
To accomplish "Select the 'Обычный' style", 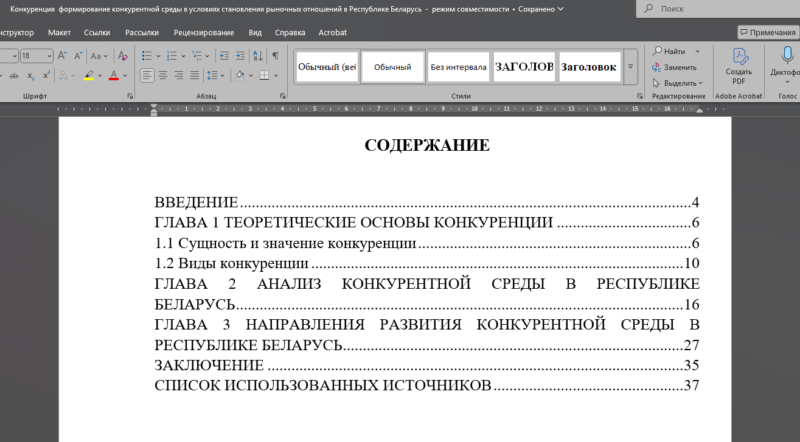I will click(392, 67).
